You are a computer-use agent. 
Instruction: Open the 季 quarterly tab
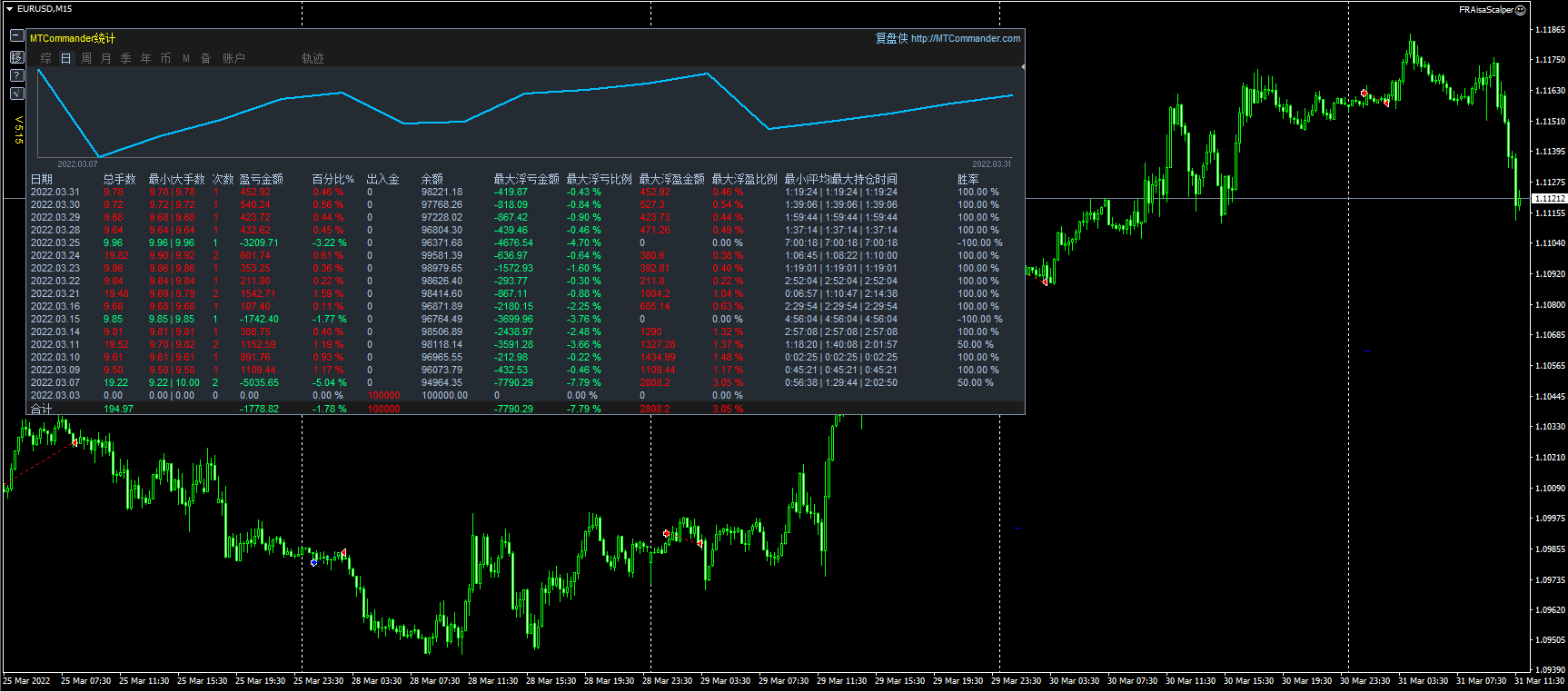click(126, 58)
